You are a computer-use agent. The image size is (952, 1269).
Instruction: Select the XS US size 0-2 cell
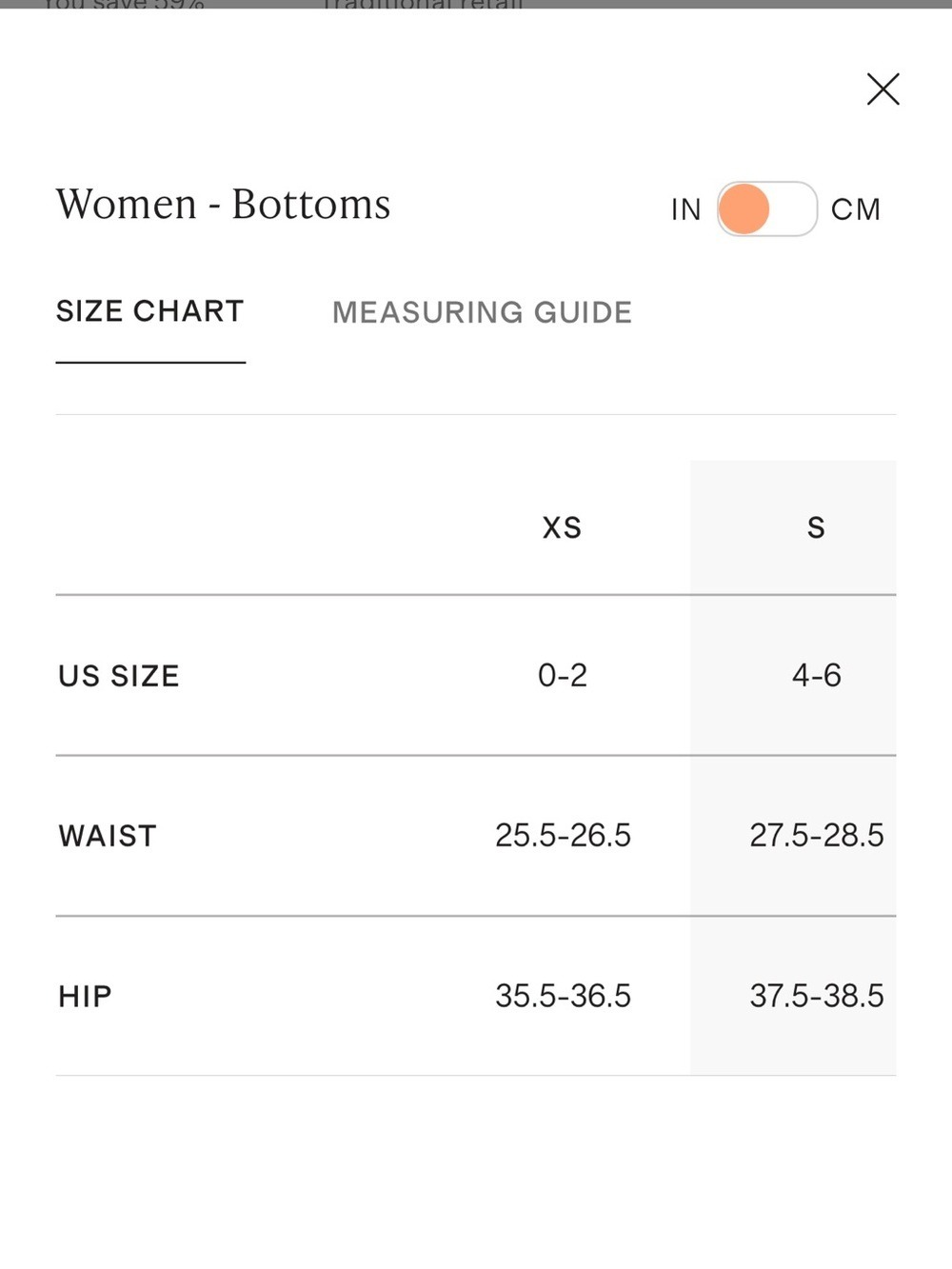coord(563,675)
